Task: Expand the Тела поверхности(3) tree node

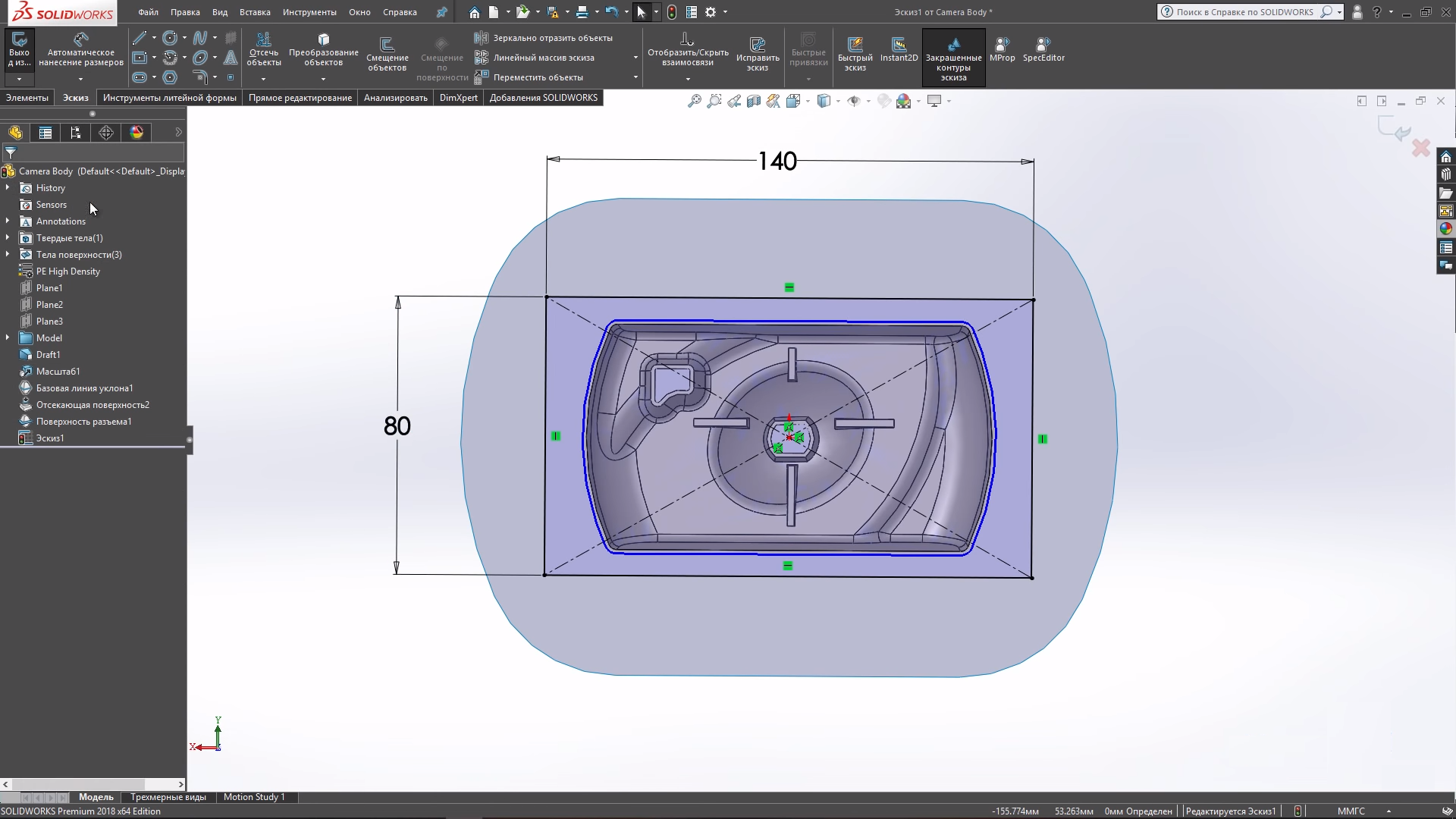Action: coord(8,254)
